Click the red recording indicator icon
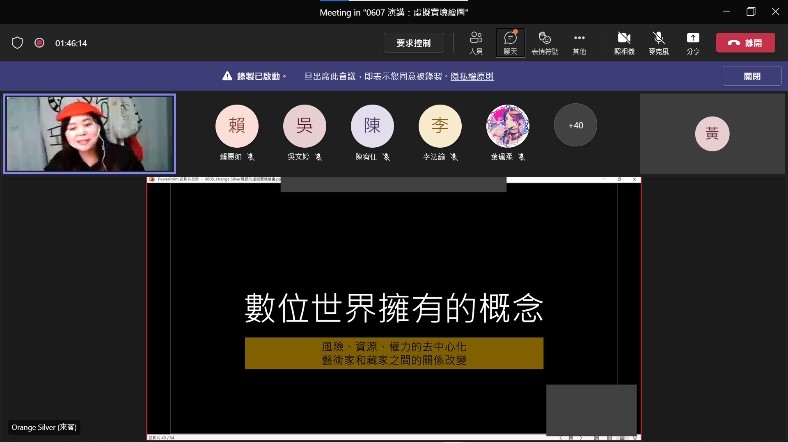The height and width of the screenshot is (443, 788). point(39,43)
